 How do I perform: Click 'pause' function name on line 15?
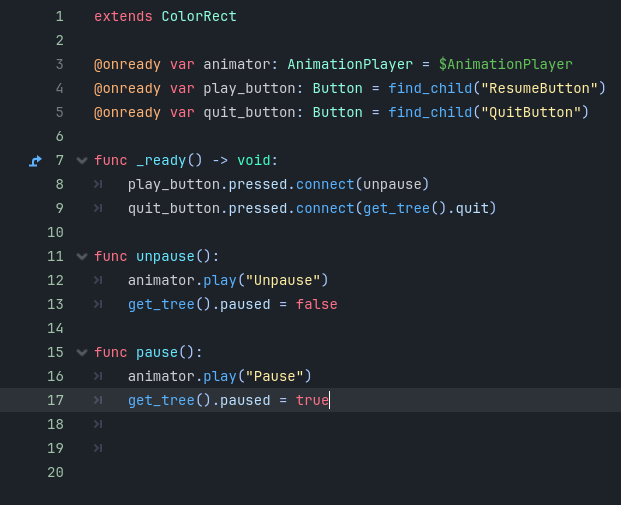[157, 353]
